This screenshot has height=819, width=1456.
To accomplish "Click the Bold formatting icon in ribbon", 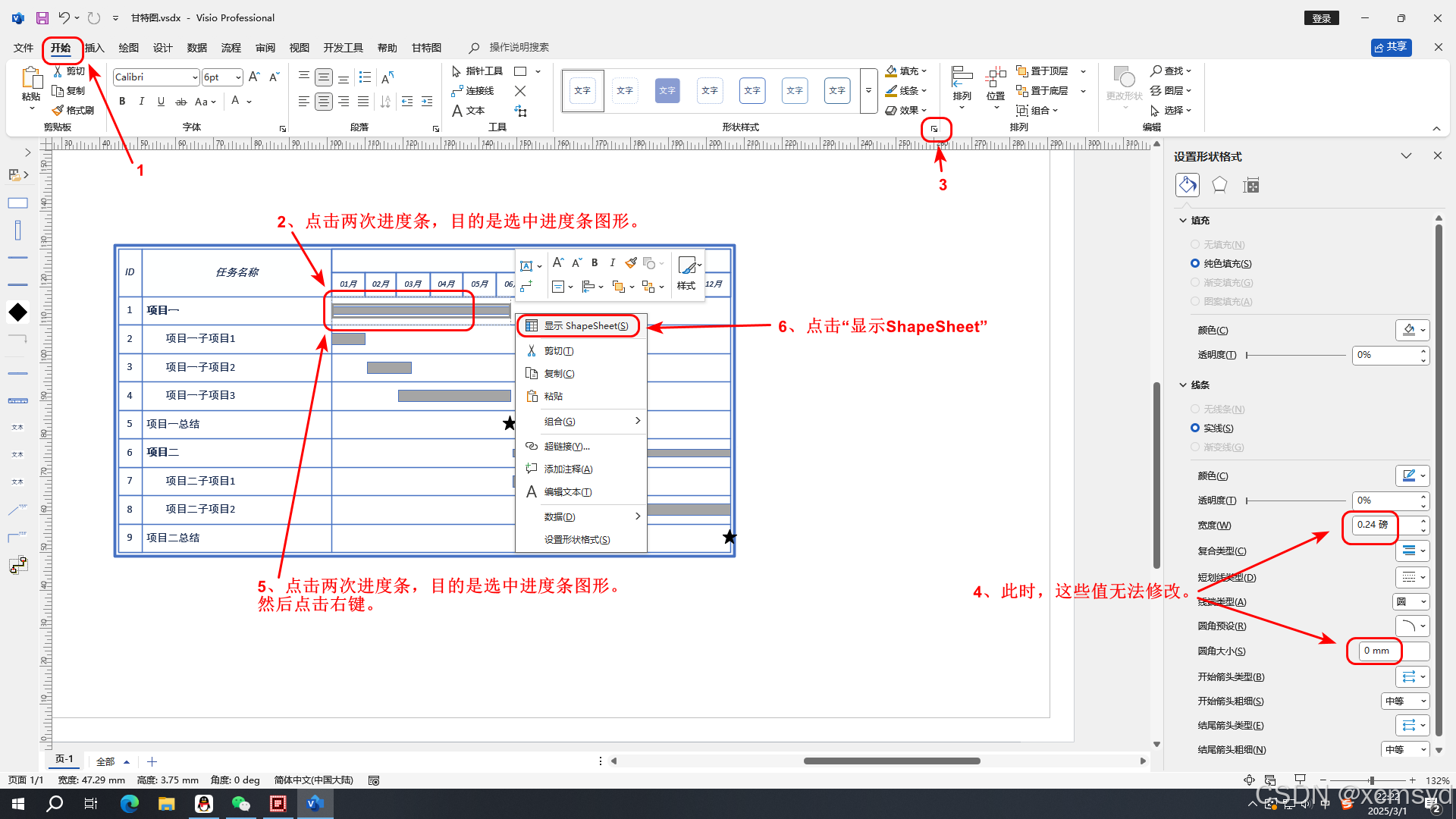I will pyautogui.click(x=122, y=102).
